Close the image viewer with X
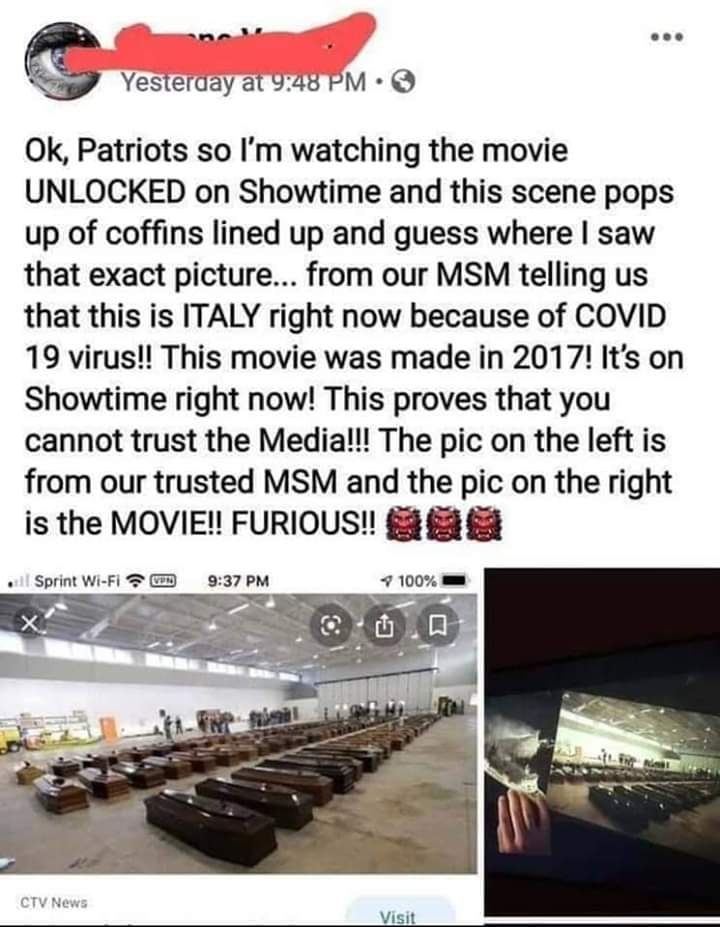The width and height of the screenshot is (720, 927). [x=31, y=622]
